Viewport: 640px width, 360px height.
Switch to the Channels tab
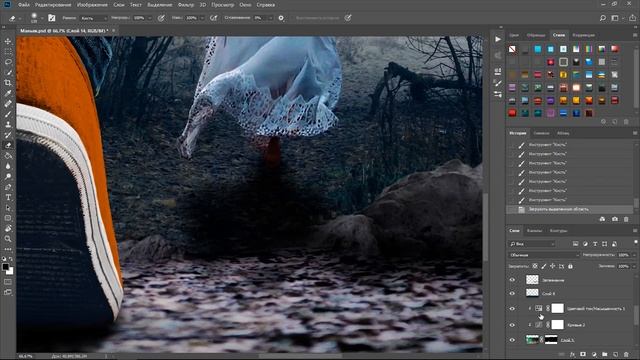pos(534,231)
